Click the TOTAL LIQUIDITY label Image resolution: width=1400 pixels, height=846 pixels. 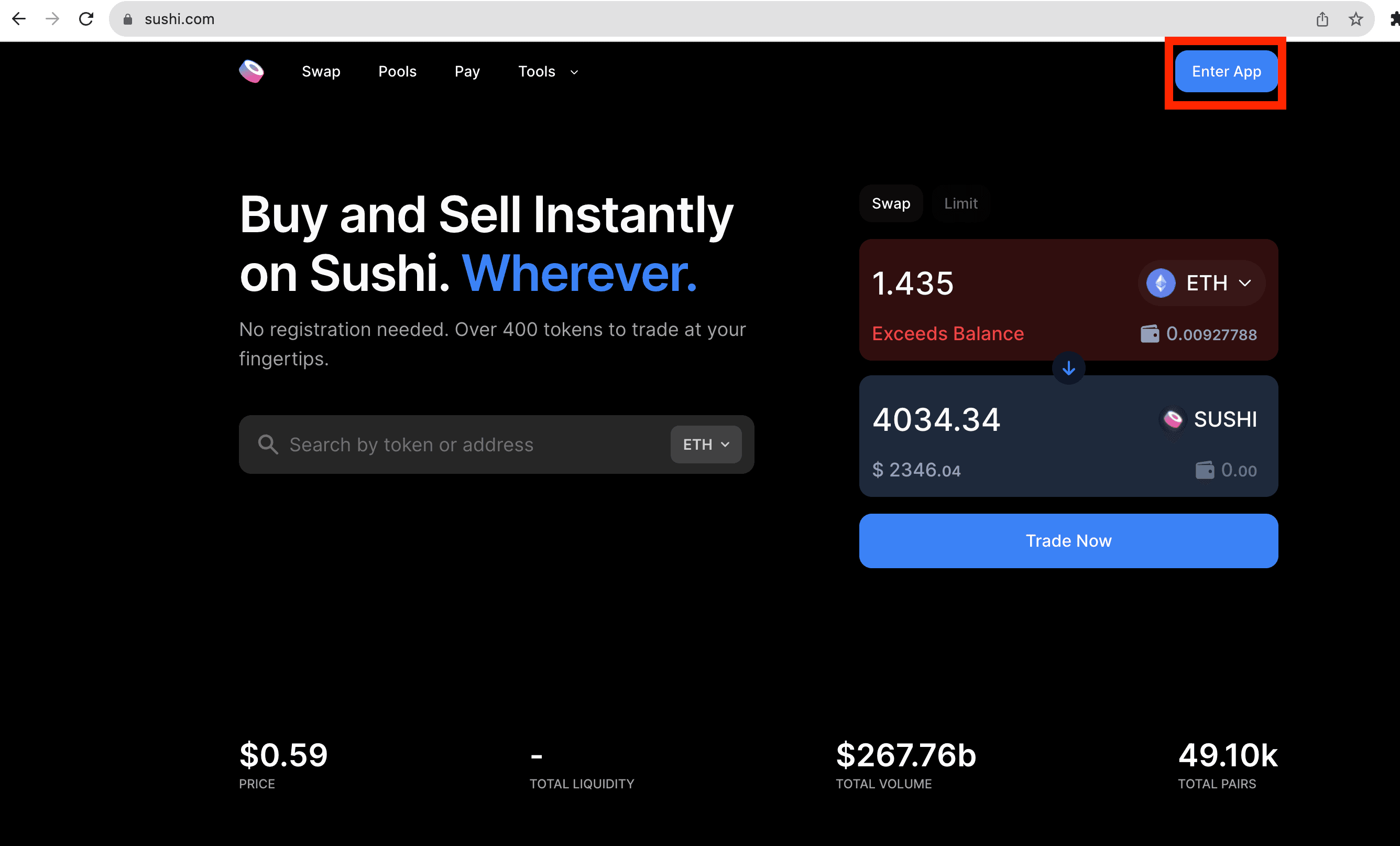582,784
